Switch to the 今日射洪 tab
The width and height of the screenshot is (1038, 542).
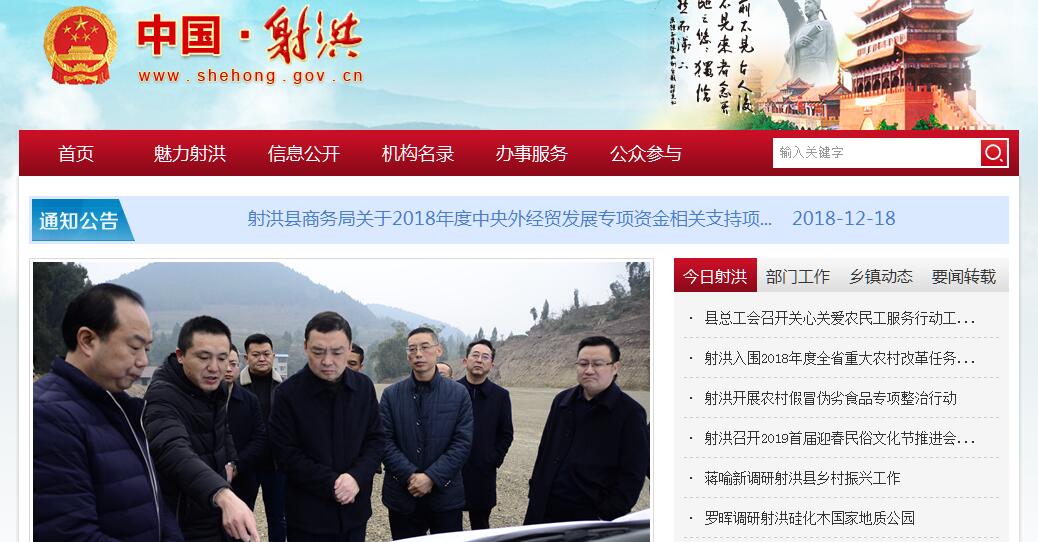[715, 275]
